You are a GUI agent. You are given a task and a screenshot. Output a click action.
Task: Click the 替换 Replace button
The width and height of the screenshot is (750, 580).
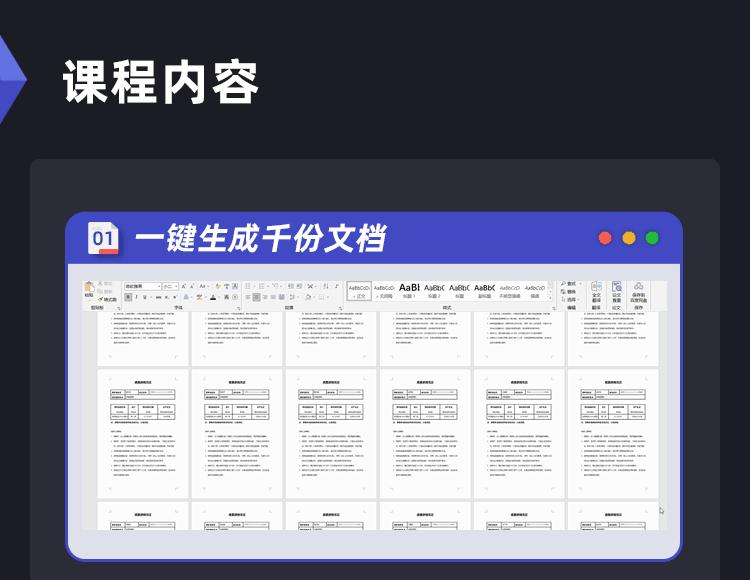[x=568, y=292]
